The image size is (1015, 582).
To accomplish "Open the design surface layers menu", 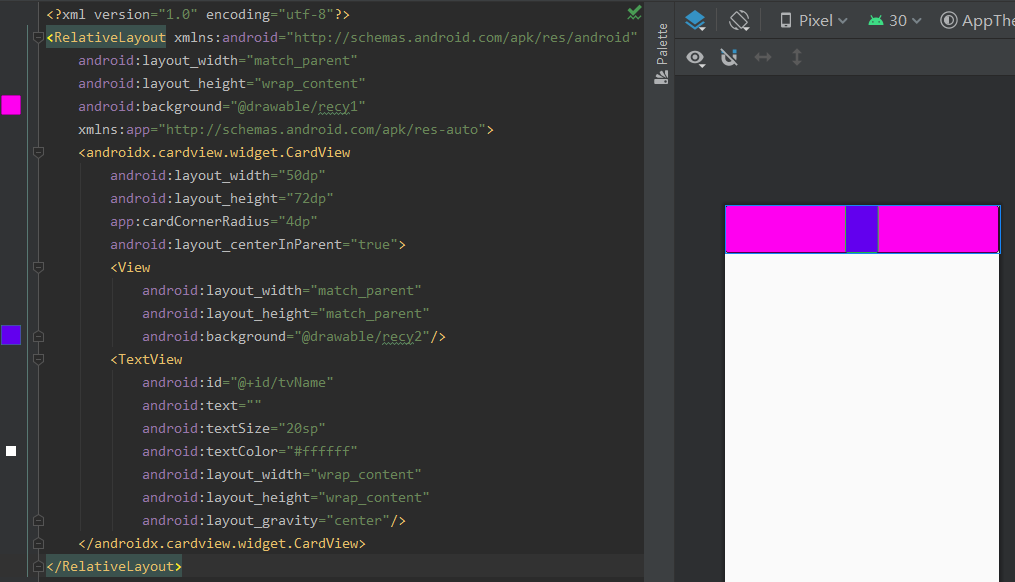I will click(x=695, y=21).
